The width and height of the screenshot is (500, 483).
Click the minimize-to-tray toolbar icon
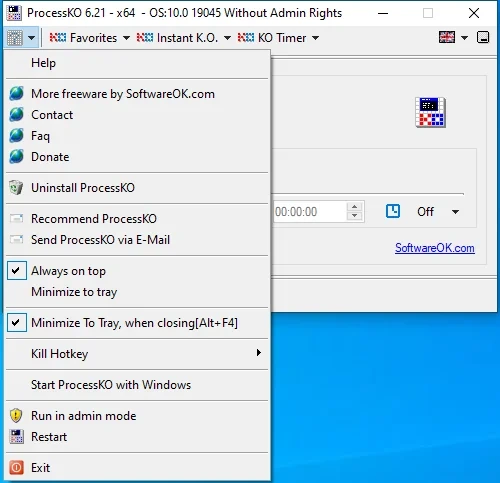[483, 37]
